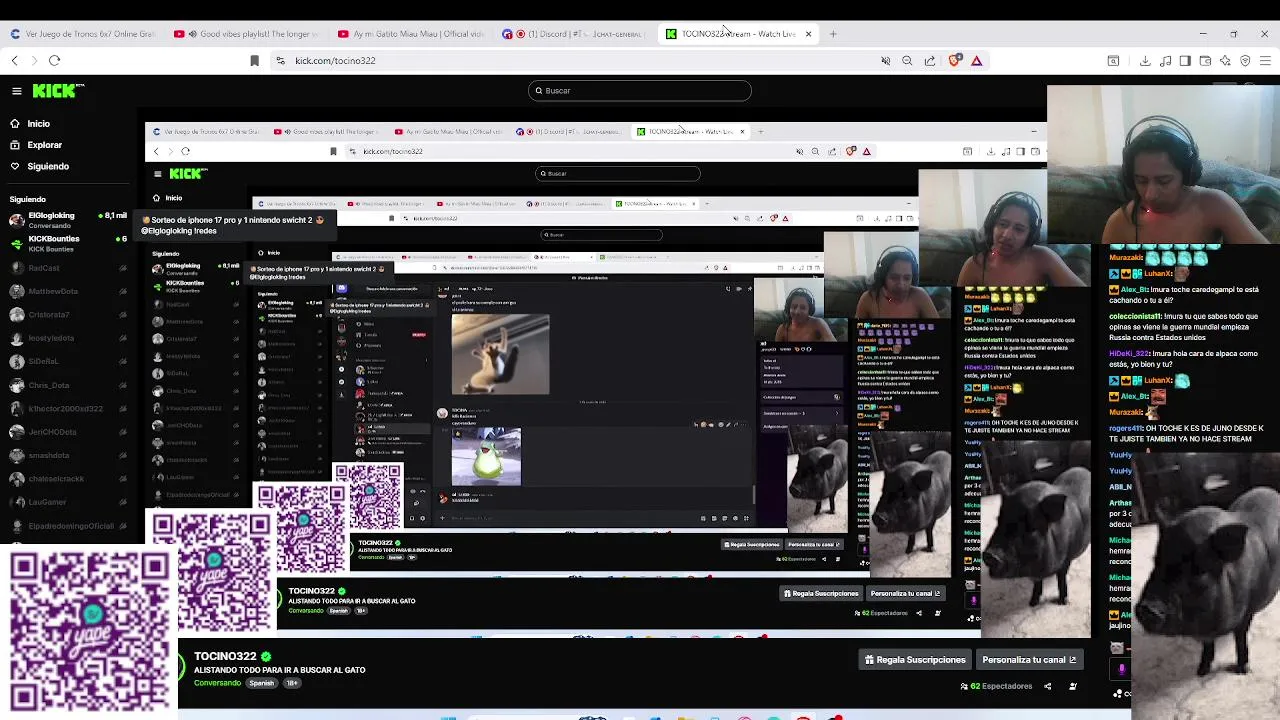Click HiDeKI_322 username in chat
Image resolution: width=1280 pixels, height=720 pixels.
point(1131,354)
